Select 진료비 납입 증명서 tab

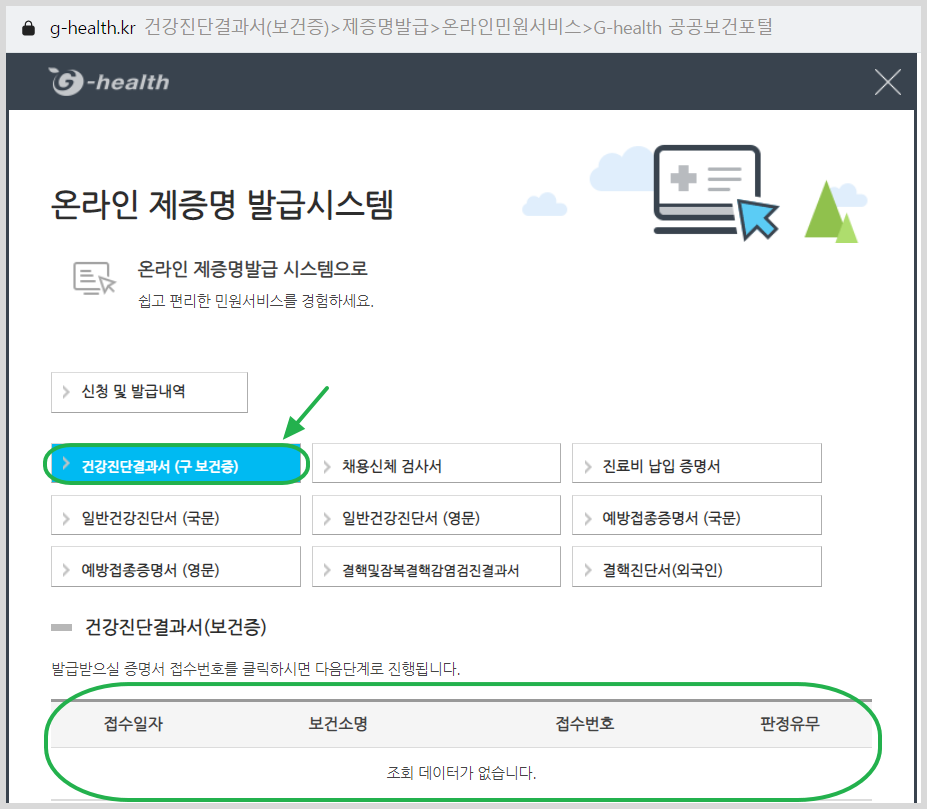(696, 464)
